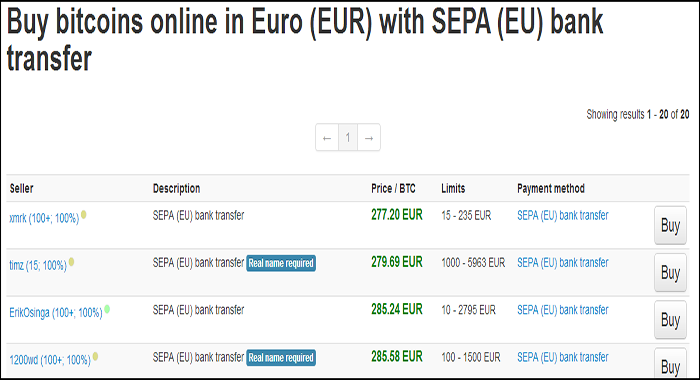
Task: Open SEPA (EU) bank transfer payment link for xmrk
Action: click(562, 216)
